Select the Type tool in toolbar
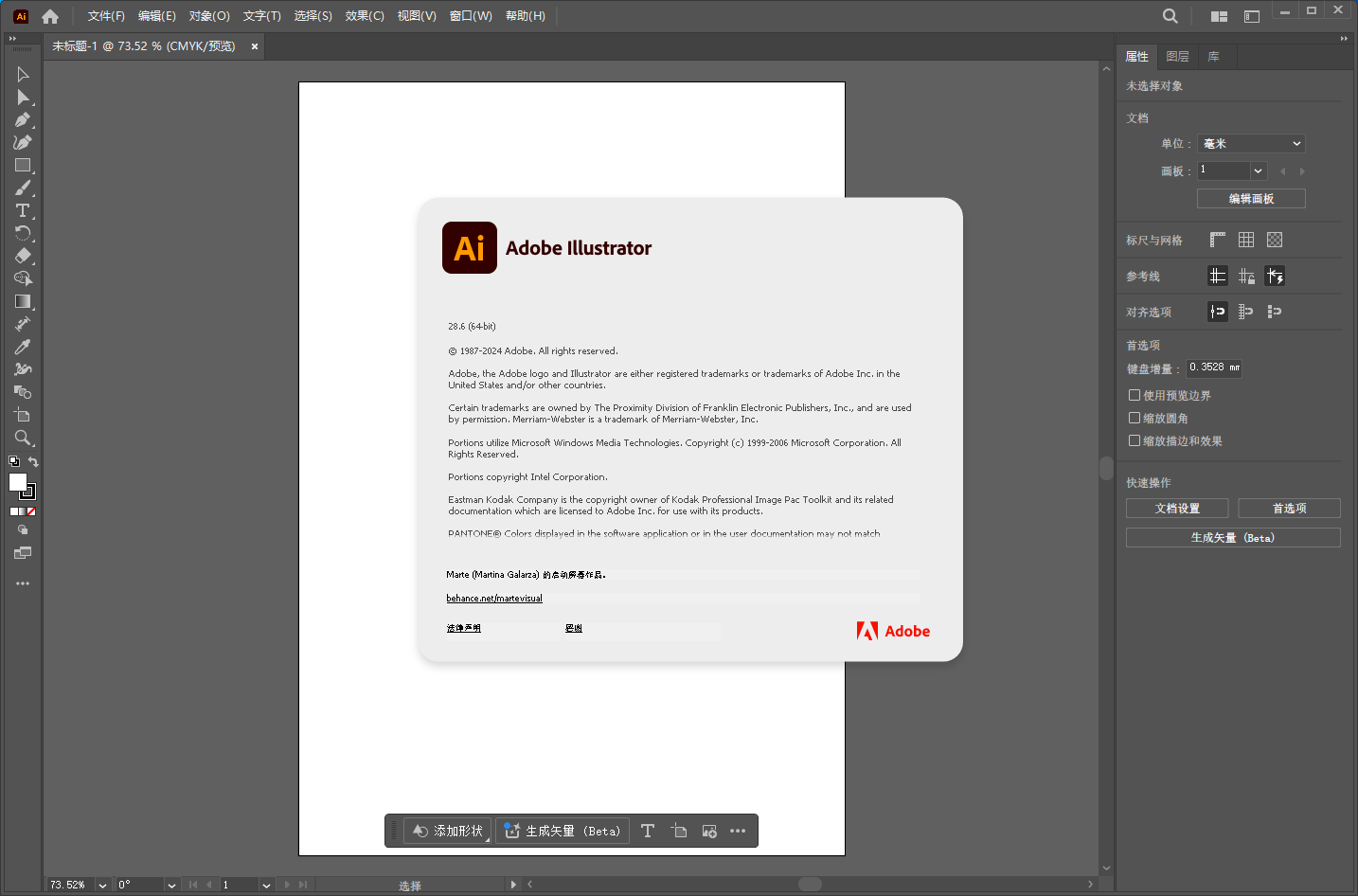Screen dimensions: 1358x896 [23, 211]
